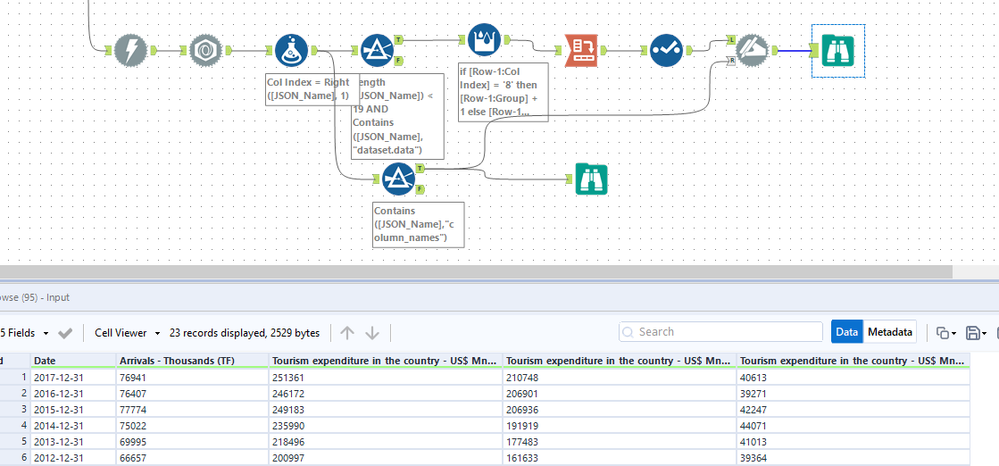Select the expenditure cell 246172

[x=385, y=393]
